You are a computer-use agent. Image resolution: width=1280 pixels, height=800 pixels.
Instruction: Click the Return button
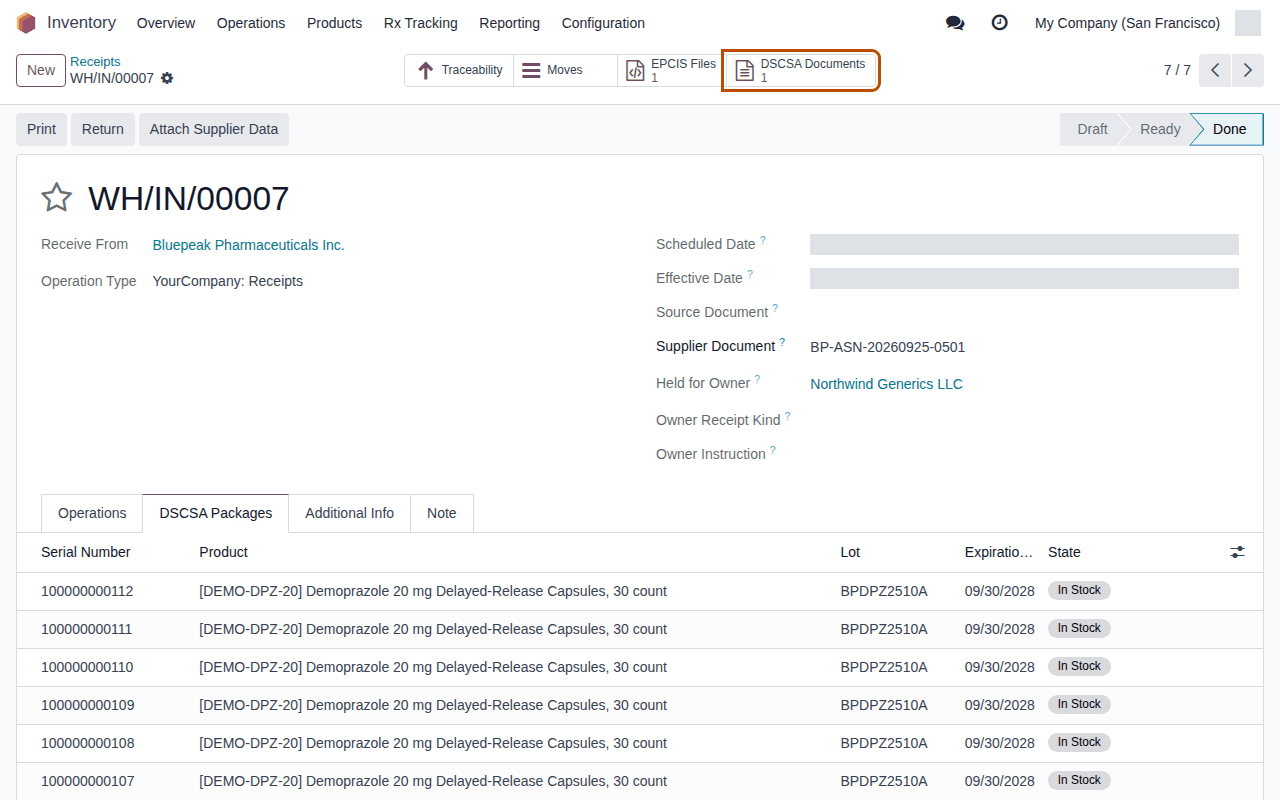(103, 129)
